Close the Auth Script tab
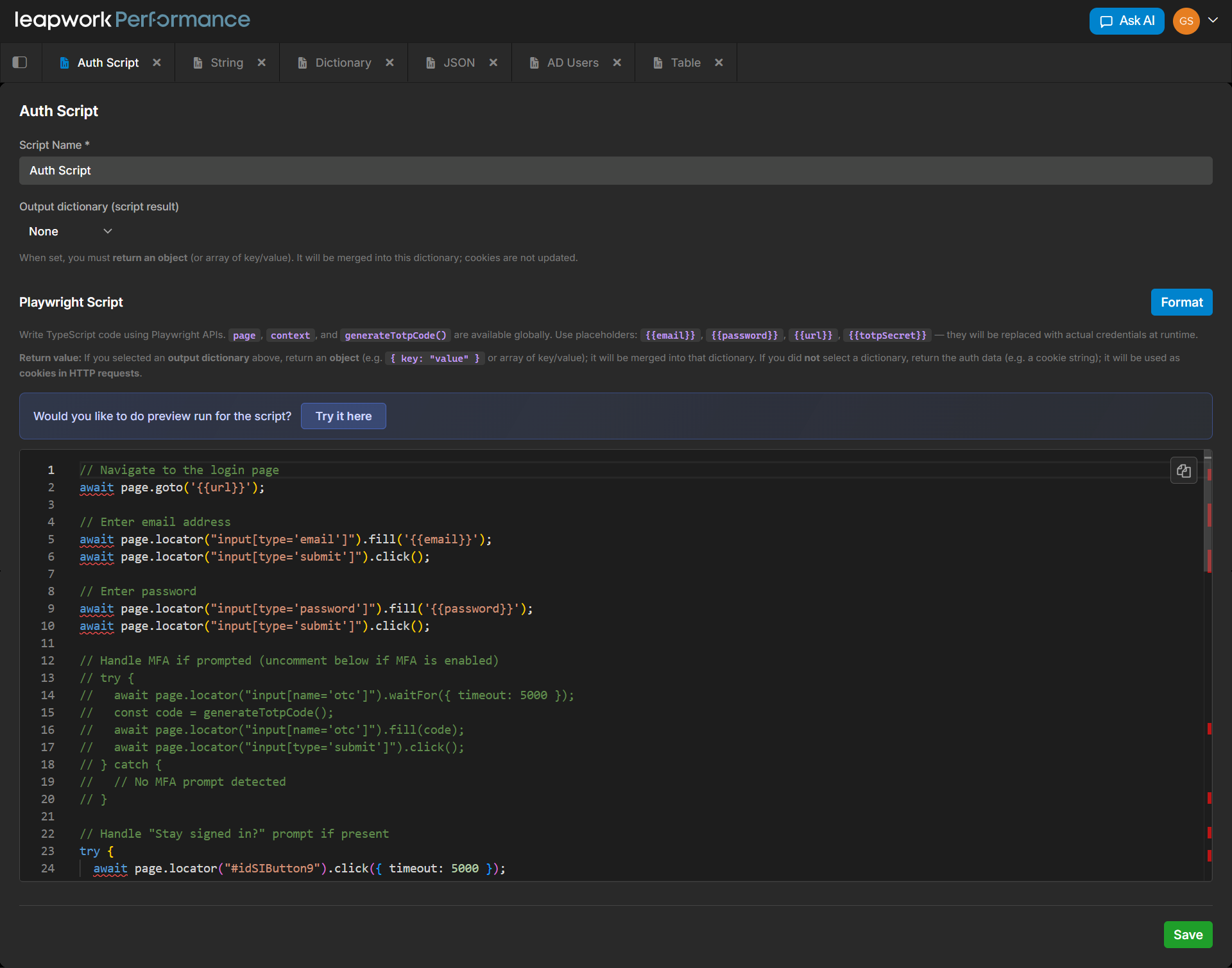1232x968 pixels. 157,62
